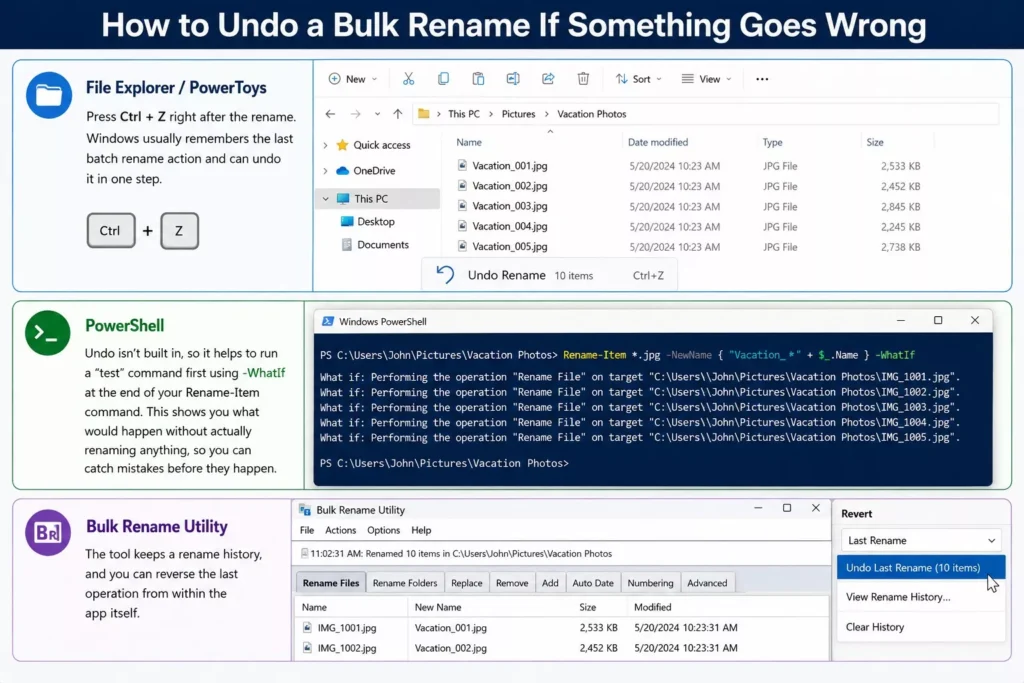Viewport: 1024px width, 683px height.
Task: Click the Documents icon in sidebar
Action: pyautogui.click(x=347, y=245)
